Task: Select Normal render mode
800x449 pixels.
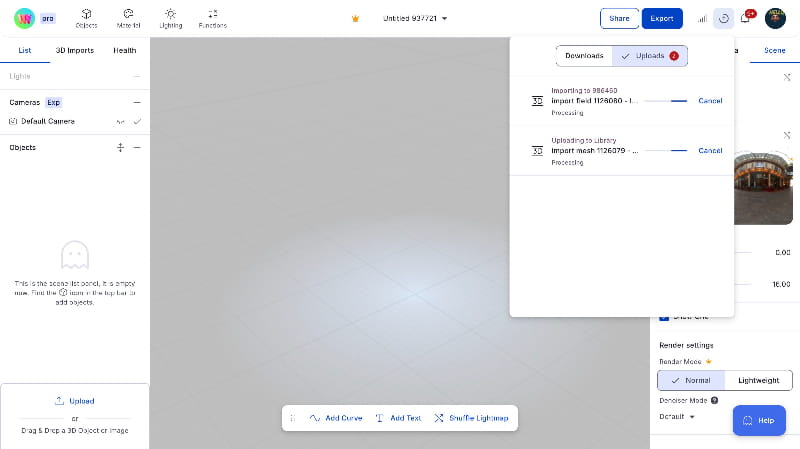Action: [x=691, y=380]
